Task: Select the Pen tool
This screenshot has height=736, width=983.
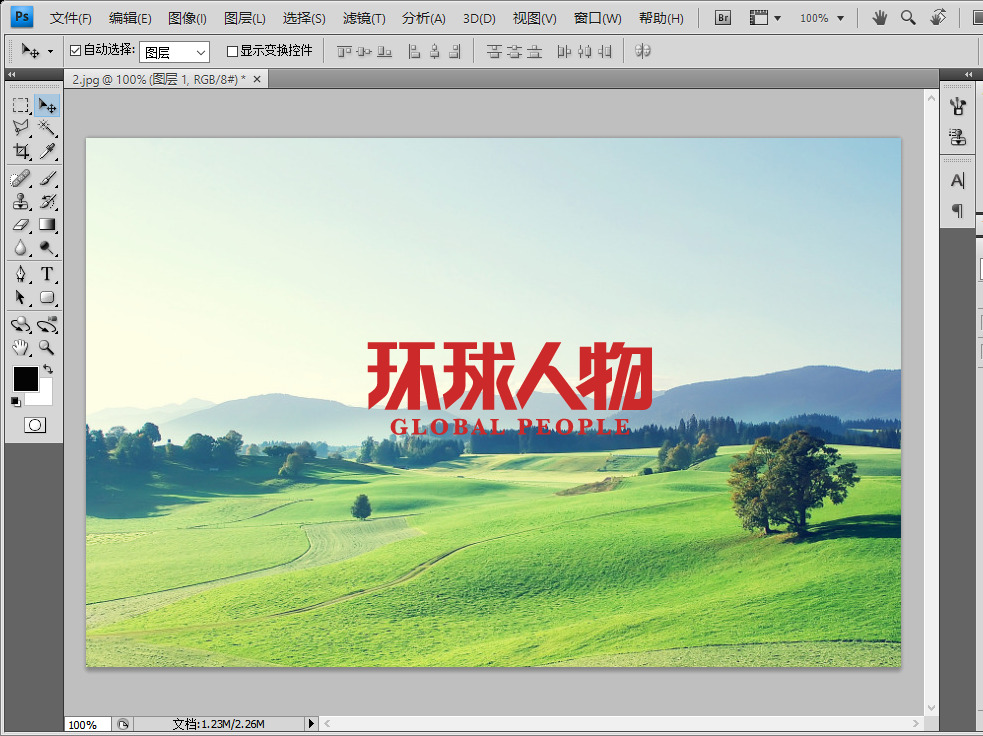Action: [21, 274]
